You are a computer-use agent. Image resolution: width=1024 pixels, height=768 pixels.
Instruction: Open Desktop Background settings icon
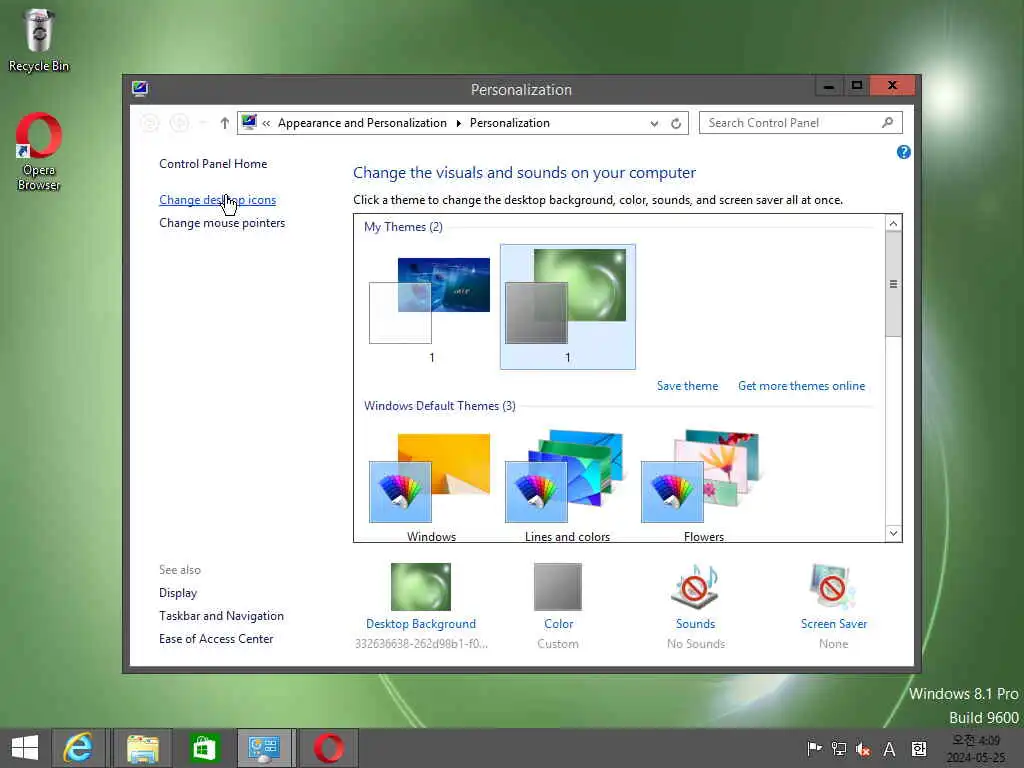421,586
